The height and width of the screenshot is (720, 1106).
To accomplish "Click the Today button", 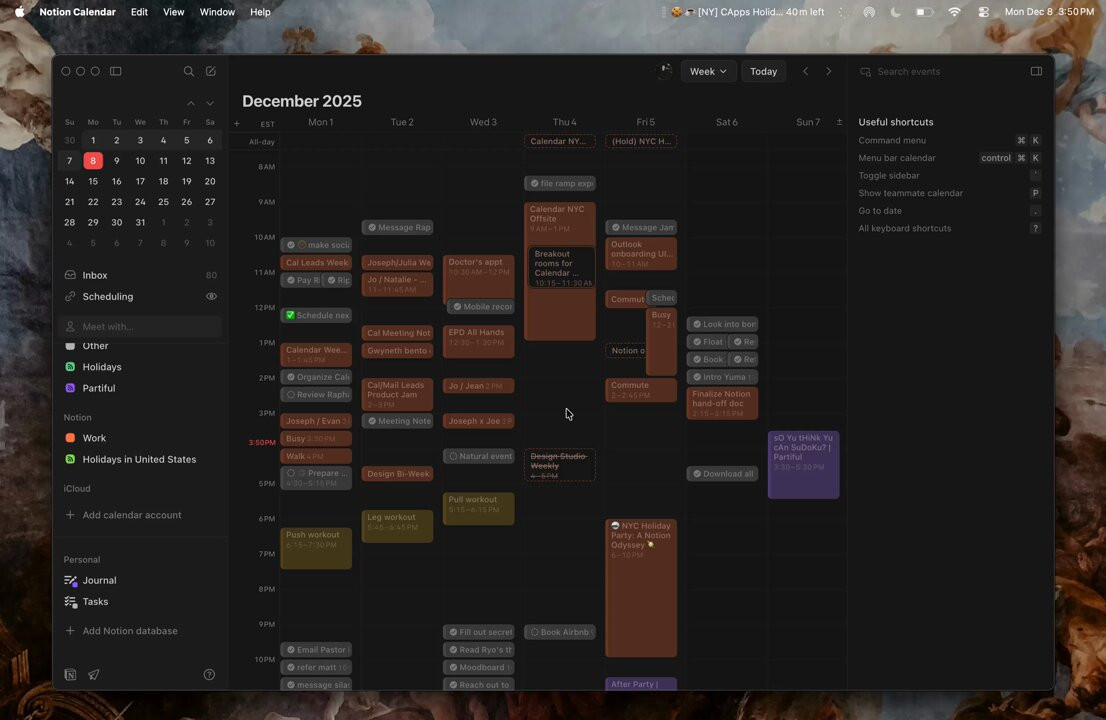I will coord(763,71).
